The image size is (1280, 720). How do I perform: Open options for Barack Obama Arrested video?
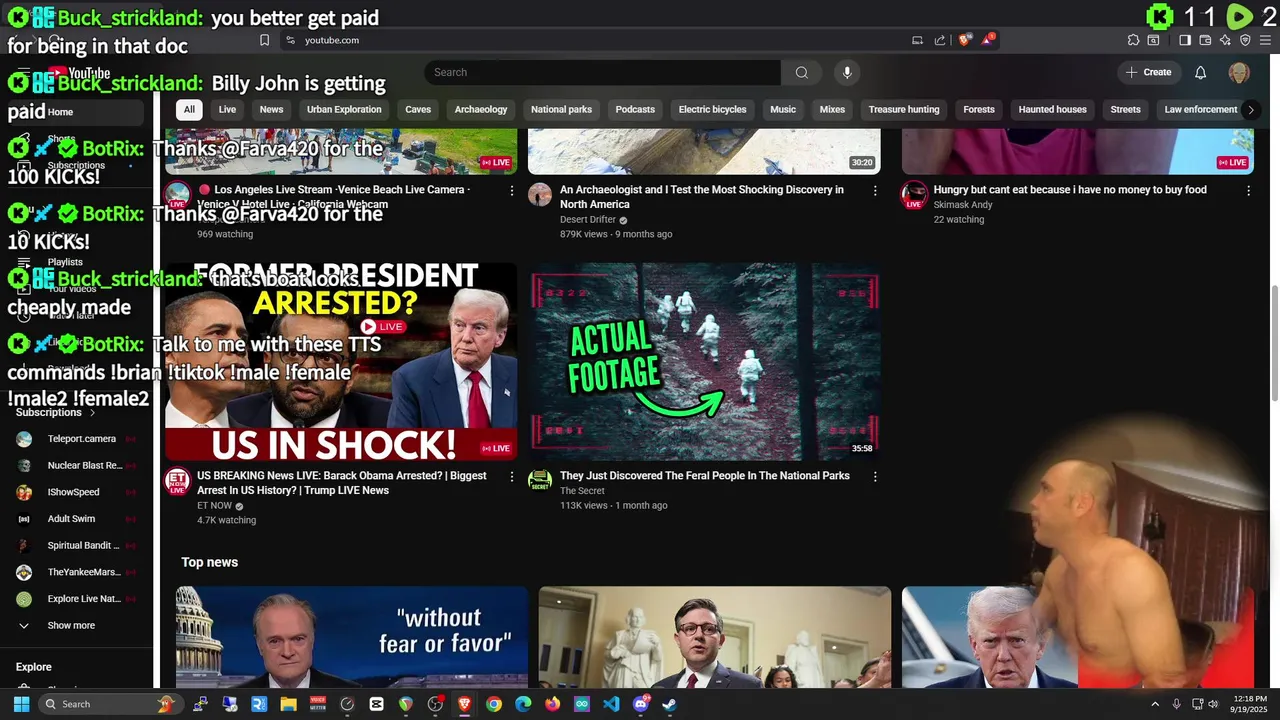tap(512, 476)
